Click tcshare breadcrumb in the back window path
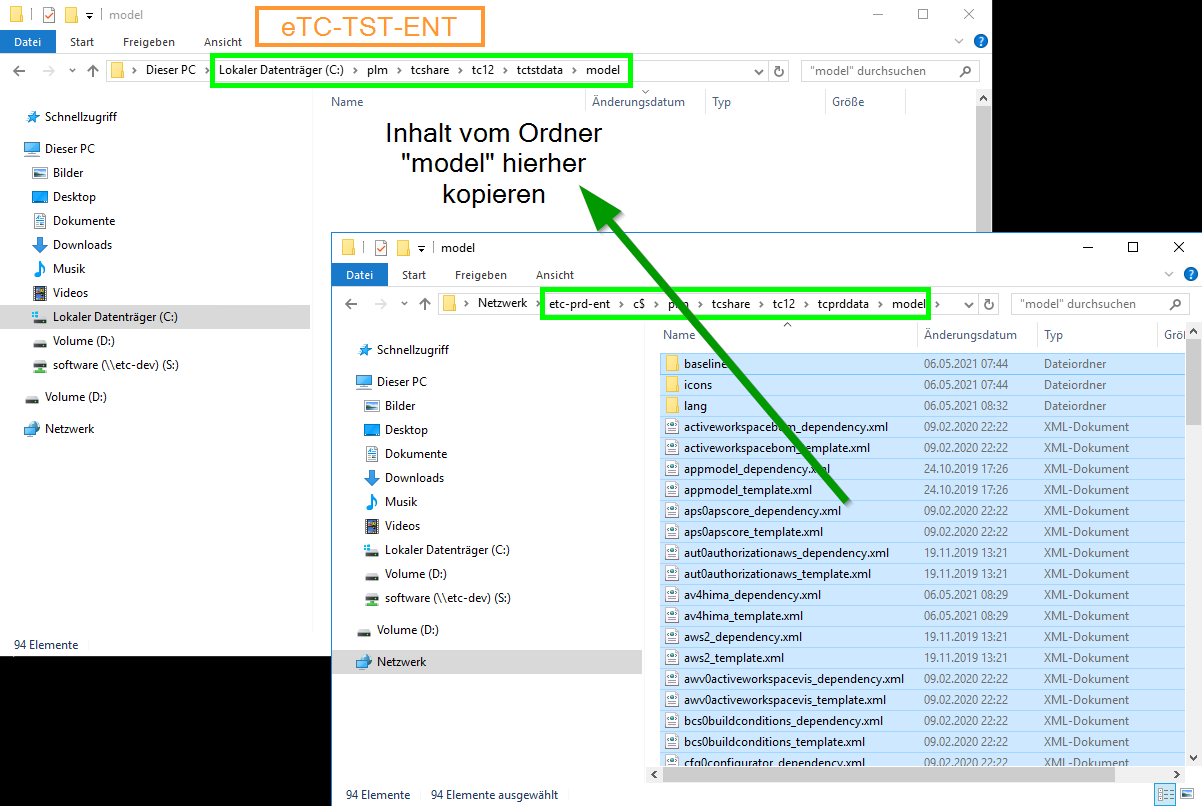The width and height of the screenshot is (1202, 806). [429, 71]
